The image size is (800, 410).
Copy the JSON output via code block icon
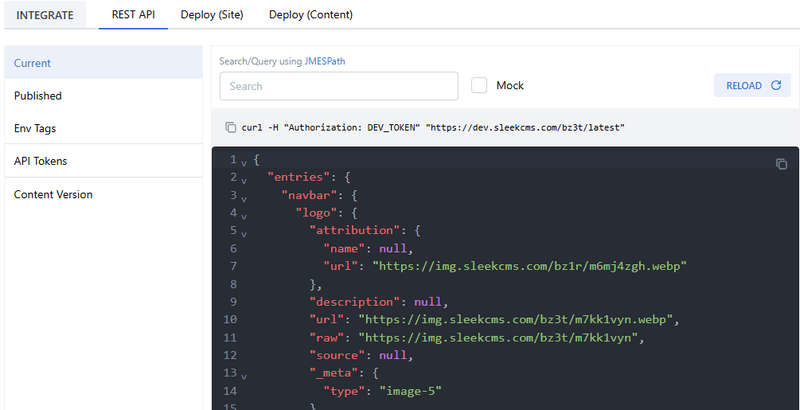(781, 164)
